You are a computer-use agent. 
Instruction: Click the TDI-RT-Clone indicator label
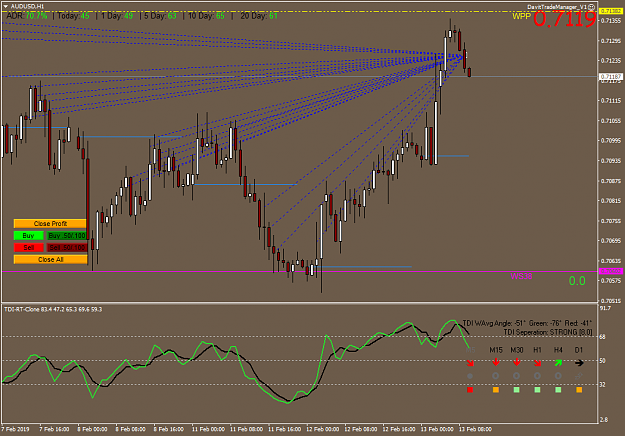click(x=53, y=309)
